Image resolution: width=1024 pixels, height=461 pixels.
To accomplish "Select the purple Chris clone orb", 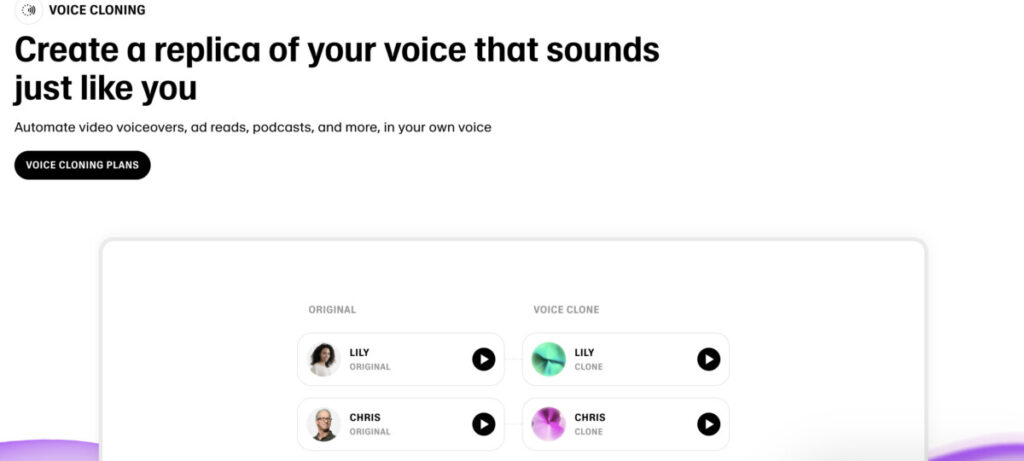I will pyautogui.click(x=549, y=424).
